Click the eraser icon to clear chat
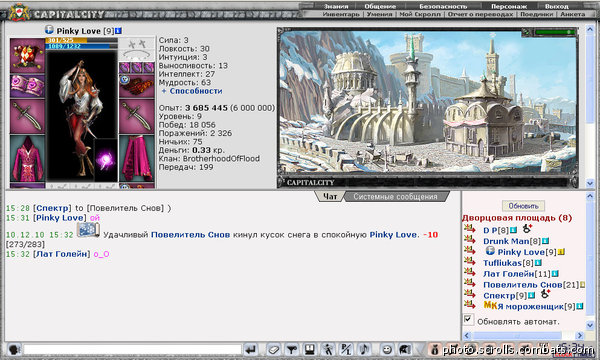The image size is (600, 360). click(x=273, y=349)
